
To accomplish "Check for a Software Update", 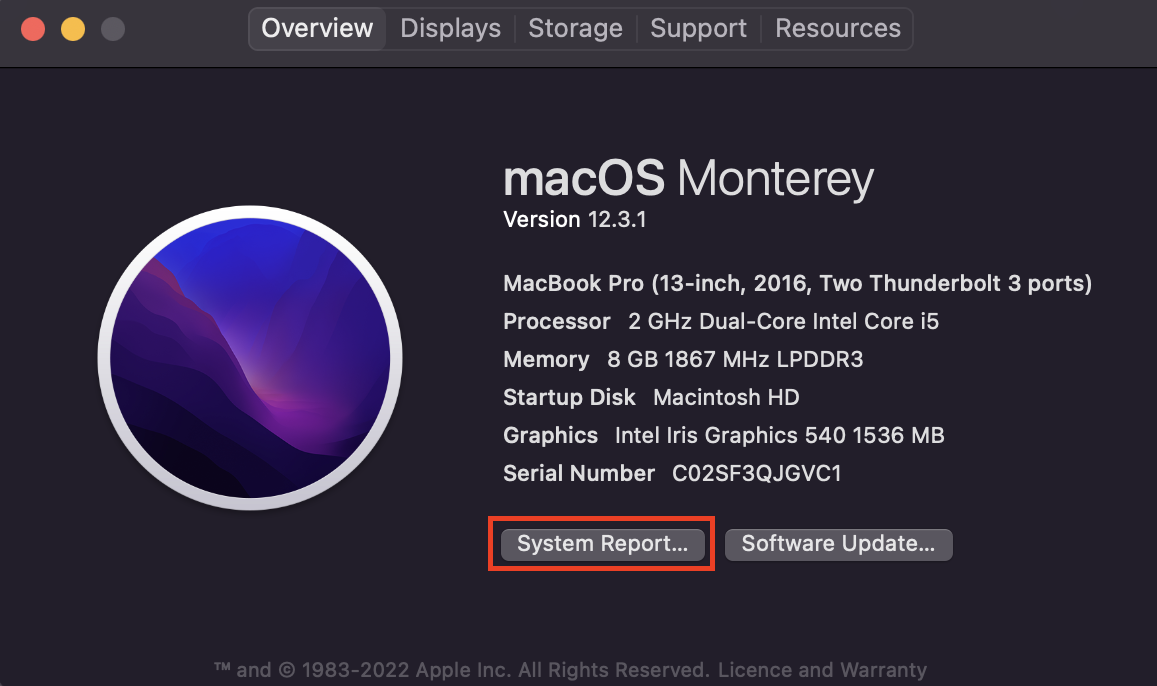I will pyautogui.click(x=838, y=544).
